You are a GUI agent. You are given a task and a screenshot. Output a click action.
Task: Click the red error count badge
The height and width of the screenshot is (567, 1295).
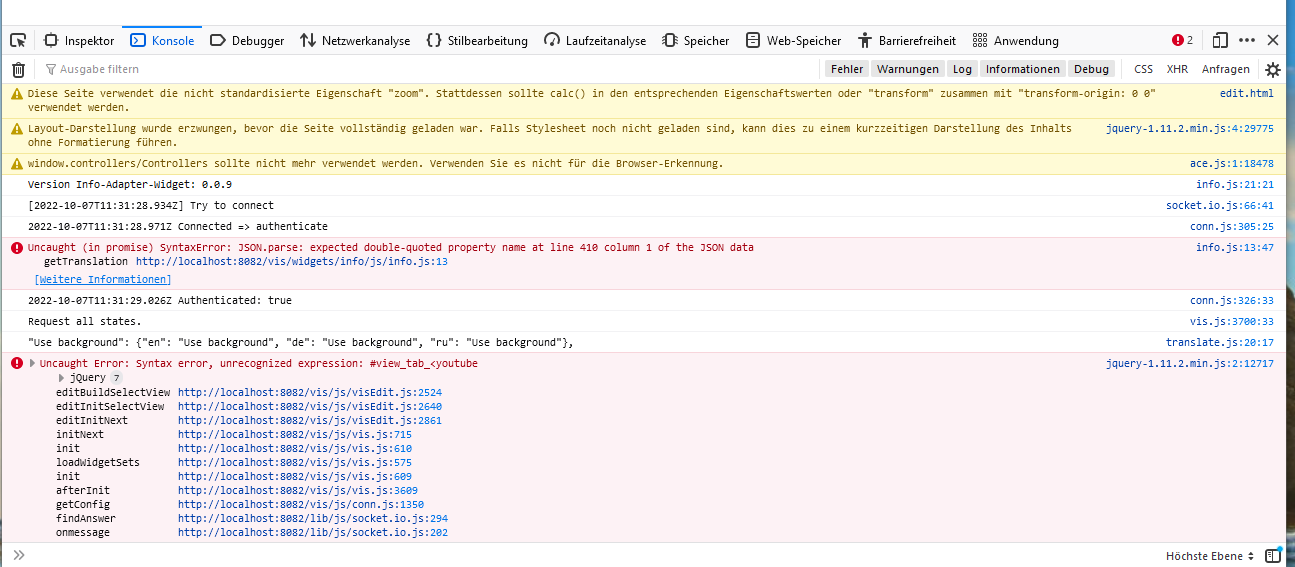tap(1183, 41)
